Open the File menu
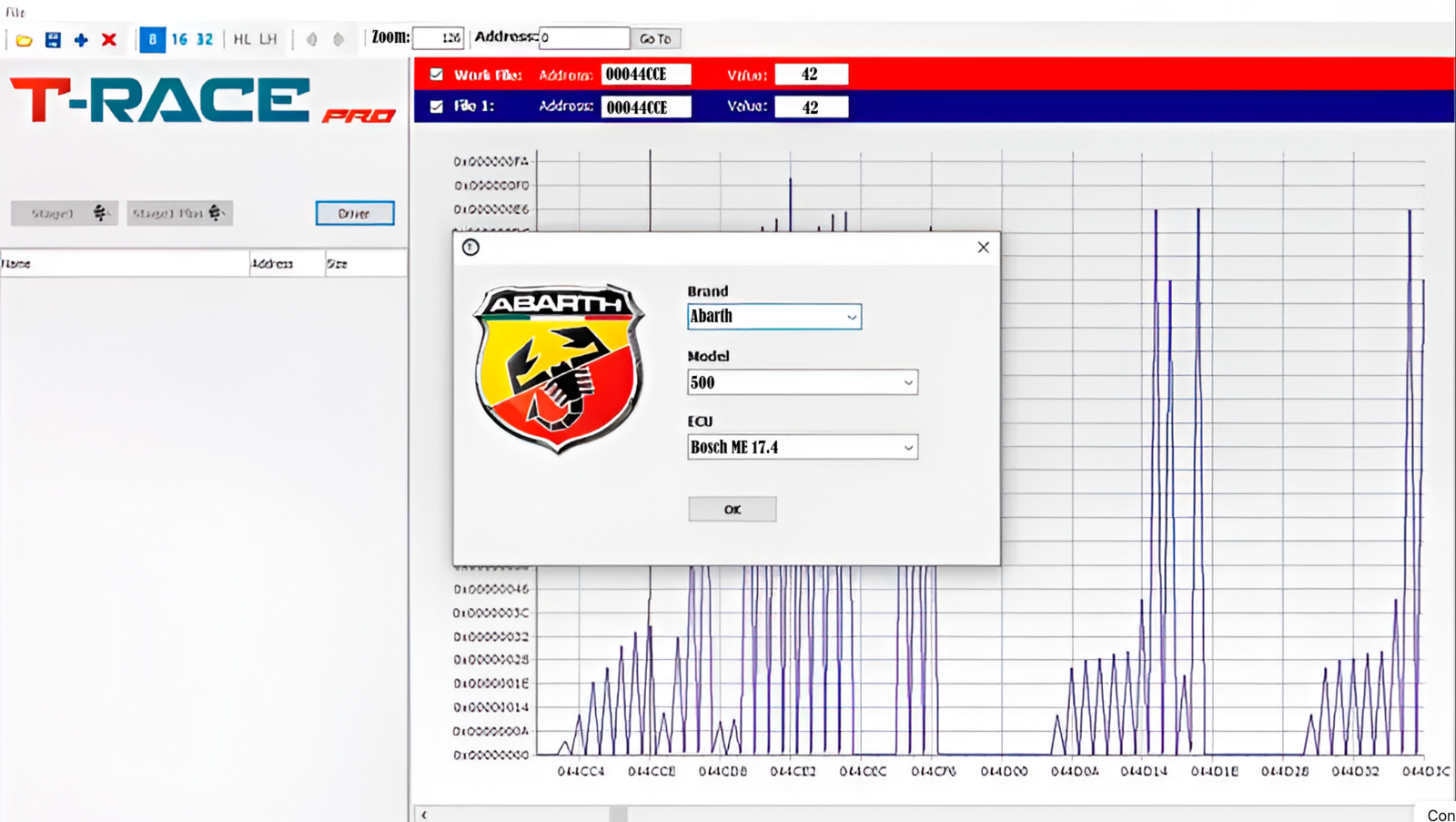Screen dimensions: 1456x822 click(x=15, y=12)
